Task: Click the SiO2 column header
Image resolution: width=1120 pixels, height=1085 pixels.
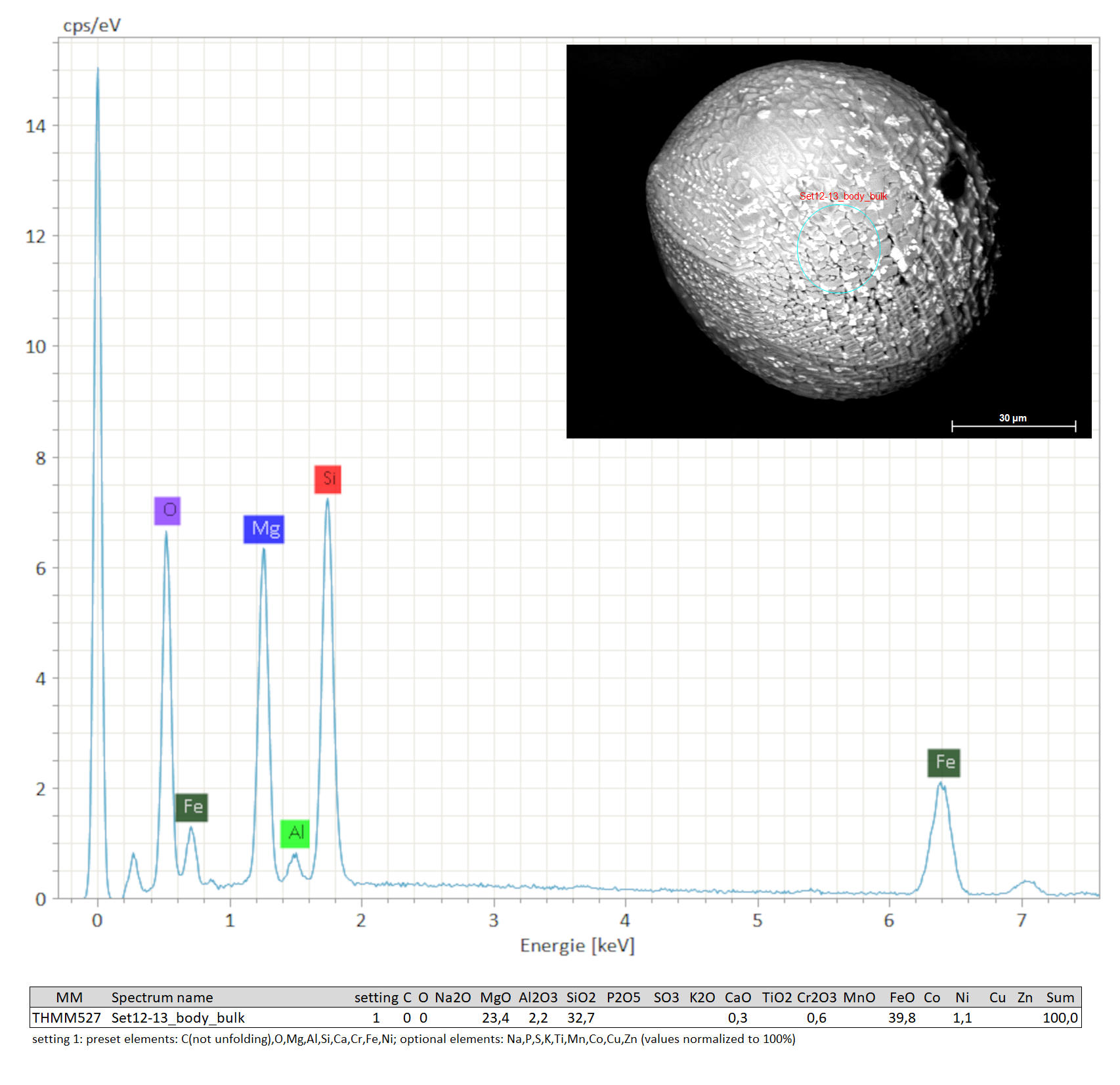Action: click(x=580, y=997)
